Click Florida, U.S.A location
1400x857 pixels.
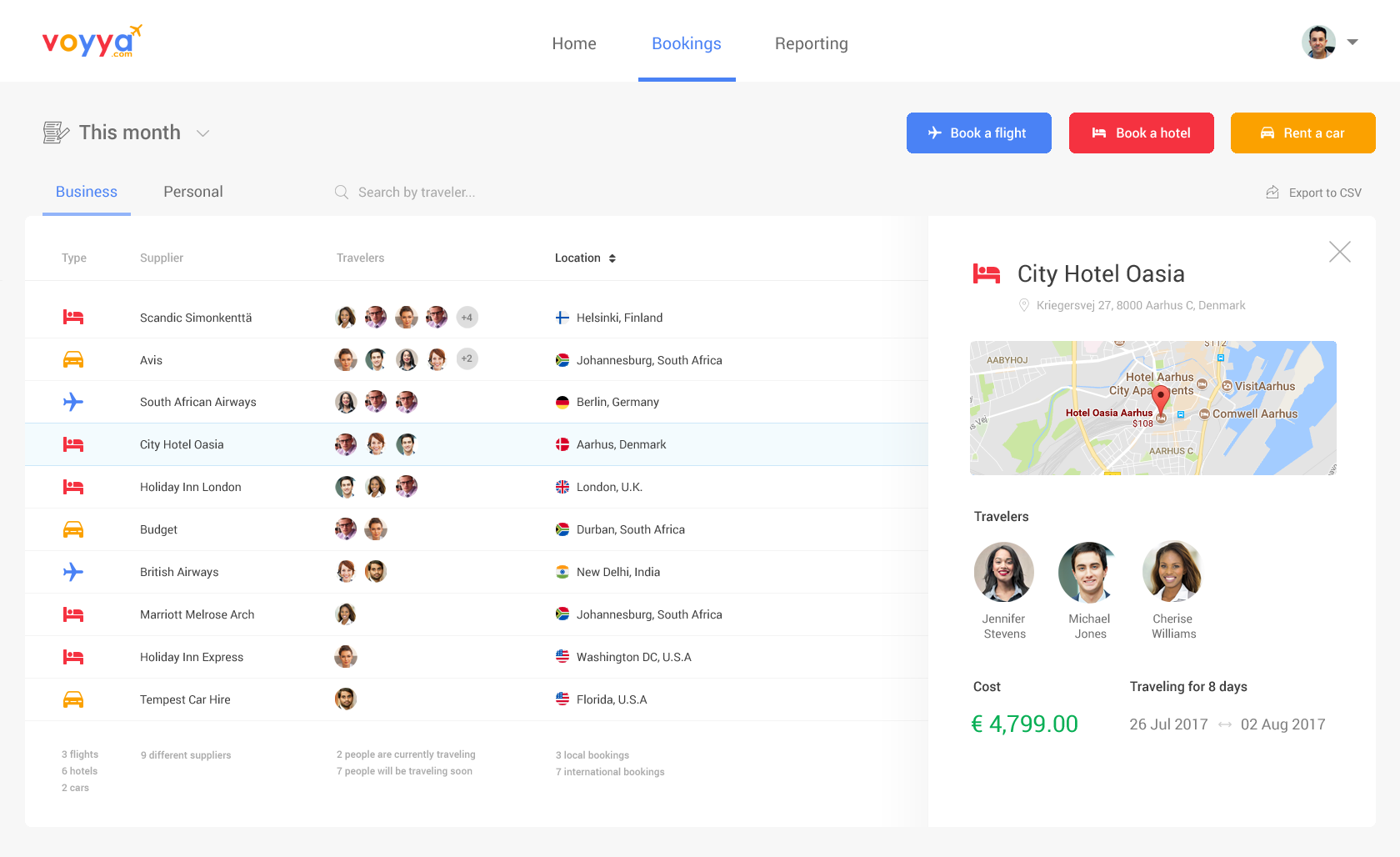[612, 699]
